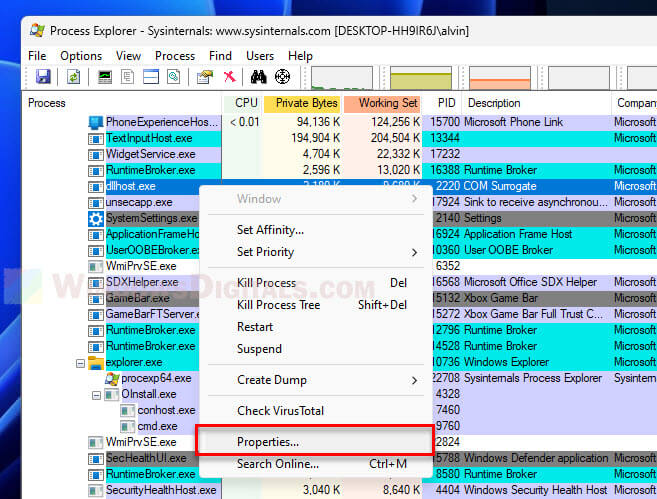Image resolution: width=657 pixels, height=499 pixels.
Task: Open the Process menu
Action: tap(175, 56)
